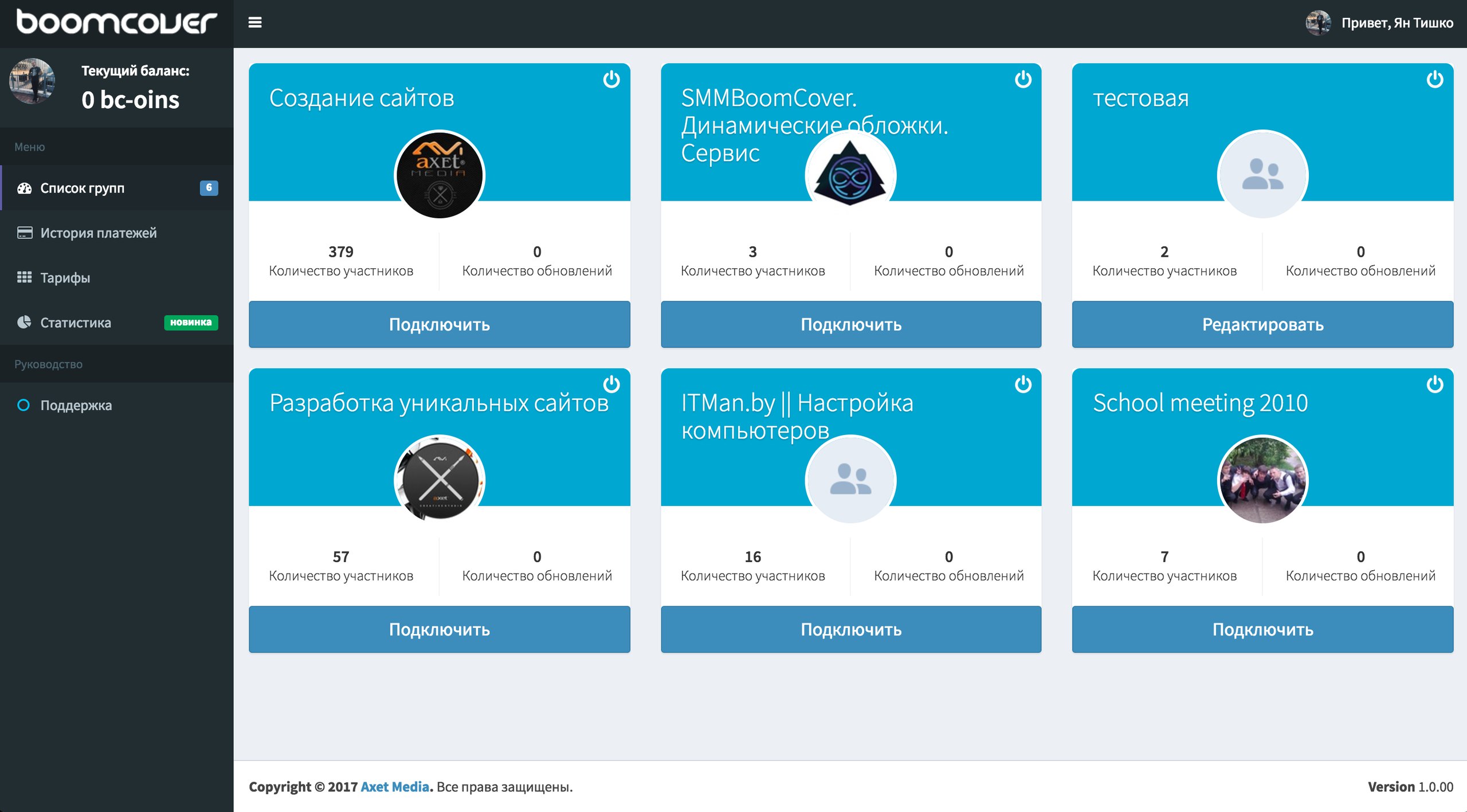1467x812 pixels.
Task: Toggle power icon on тестовая card
Action: tap(1434, 79)
